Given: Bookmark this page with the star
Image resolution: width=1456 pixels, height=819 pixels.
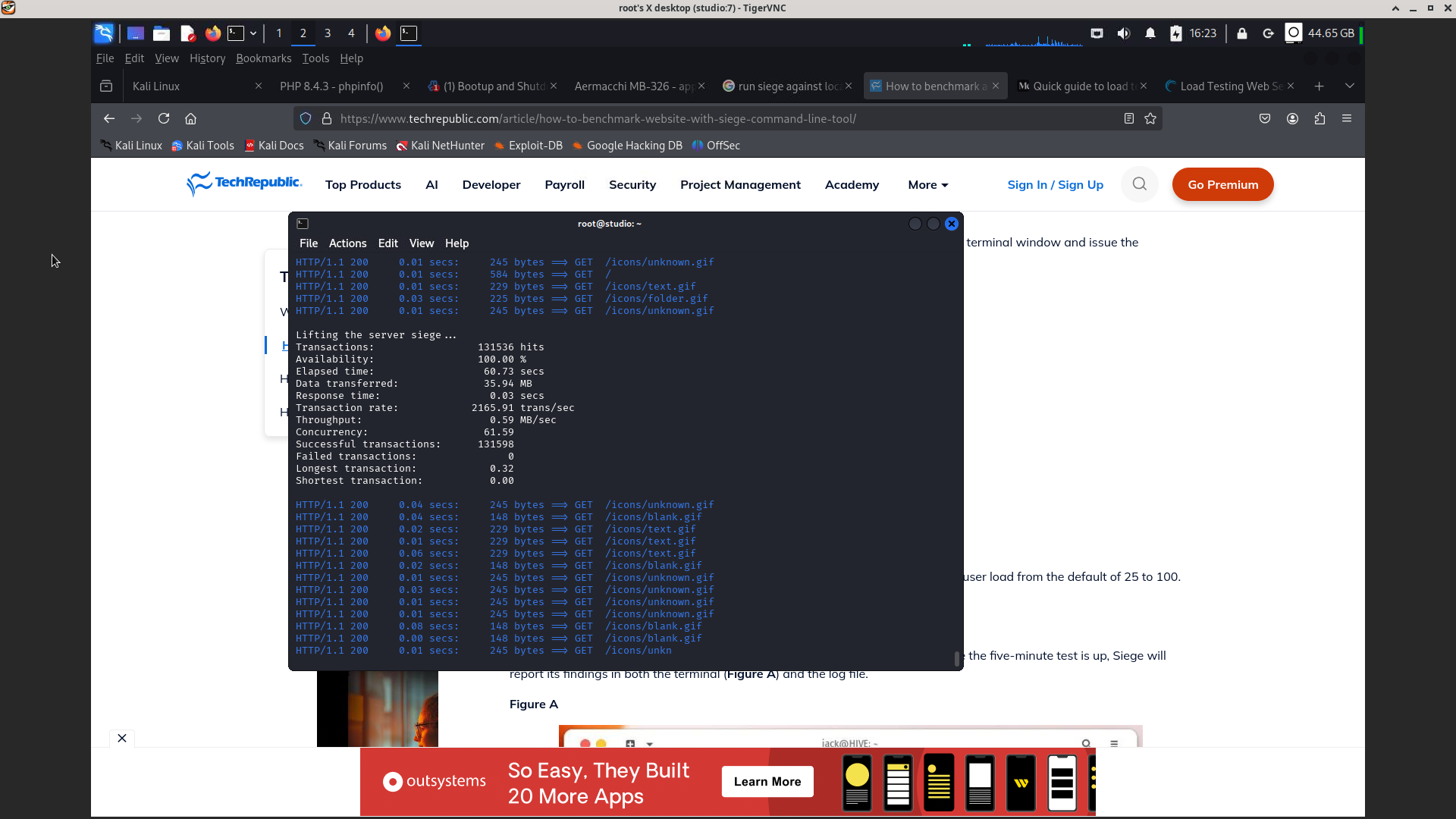Looking at the screenshot, I should 1150,118.
